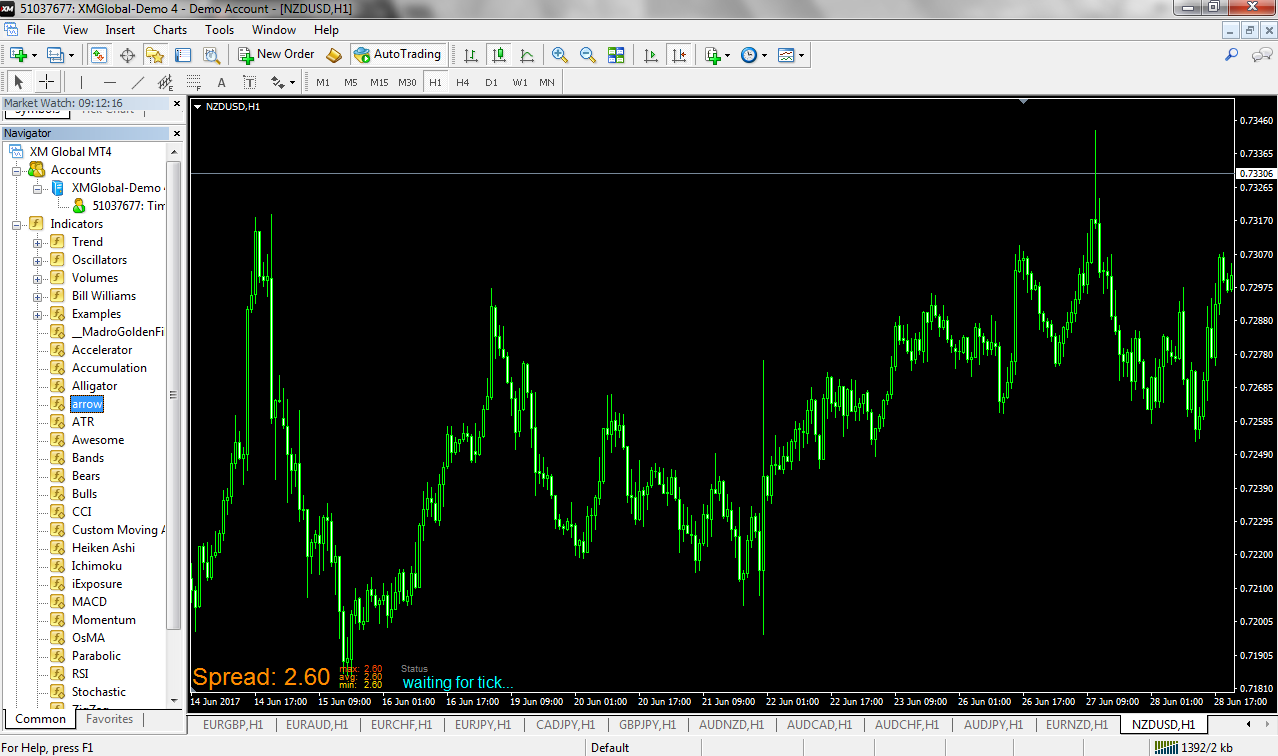Click the New Order button

(x=277, y=55)
